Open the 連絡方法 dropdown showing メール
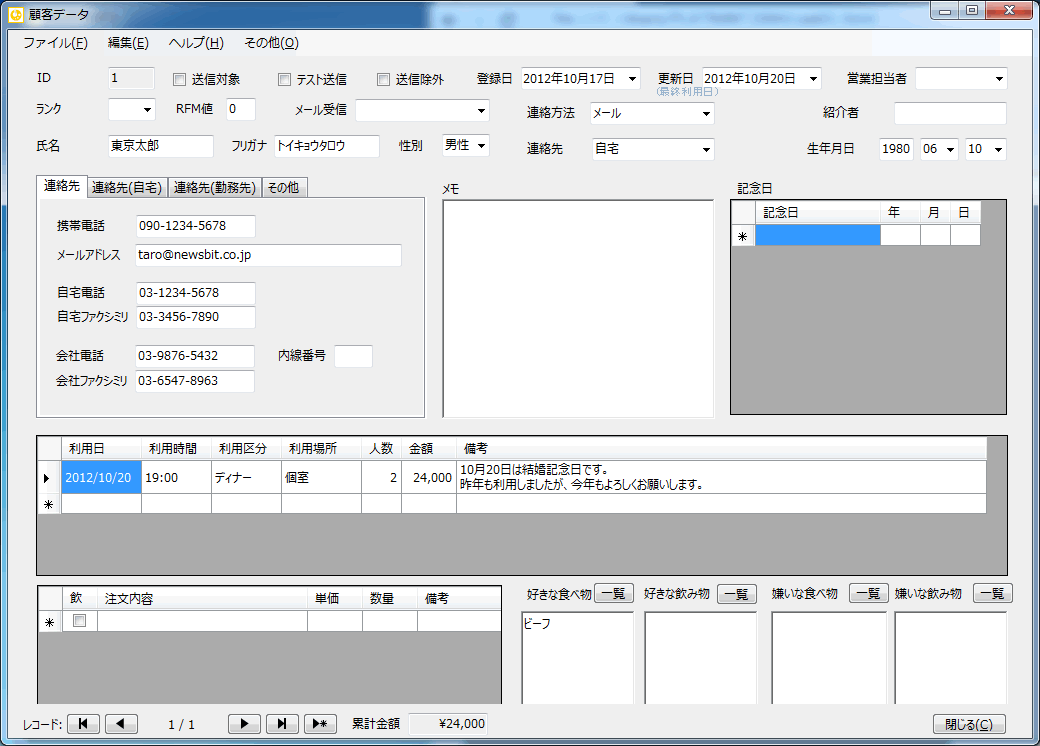Screen dimensions: 1040x746 706,113
